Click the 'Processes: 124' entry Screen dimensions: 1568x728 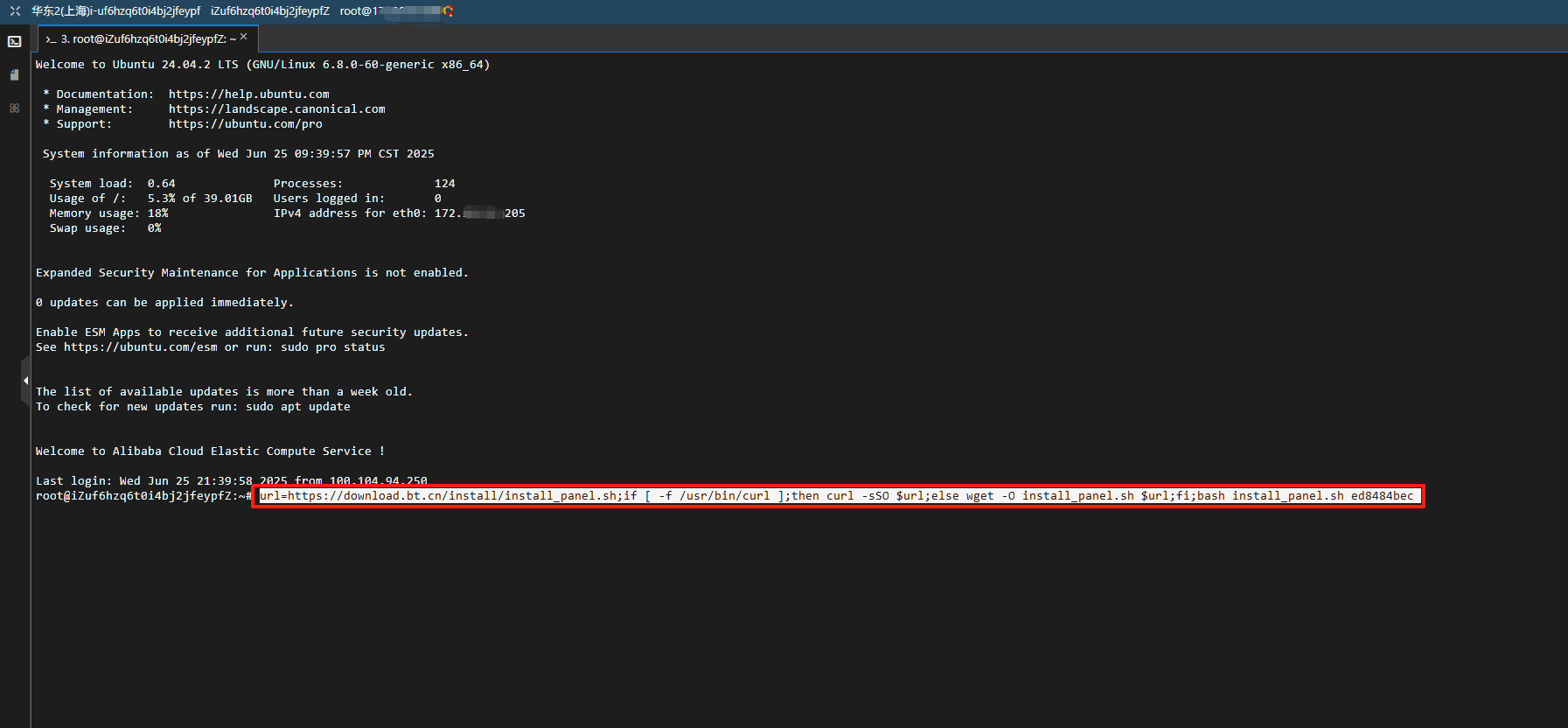tap(365, 183)
